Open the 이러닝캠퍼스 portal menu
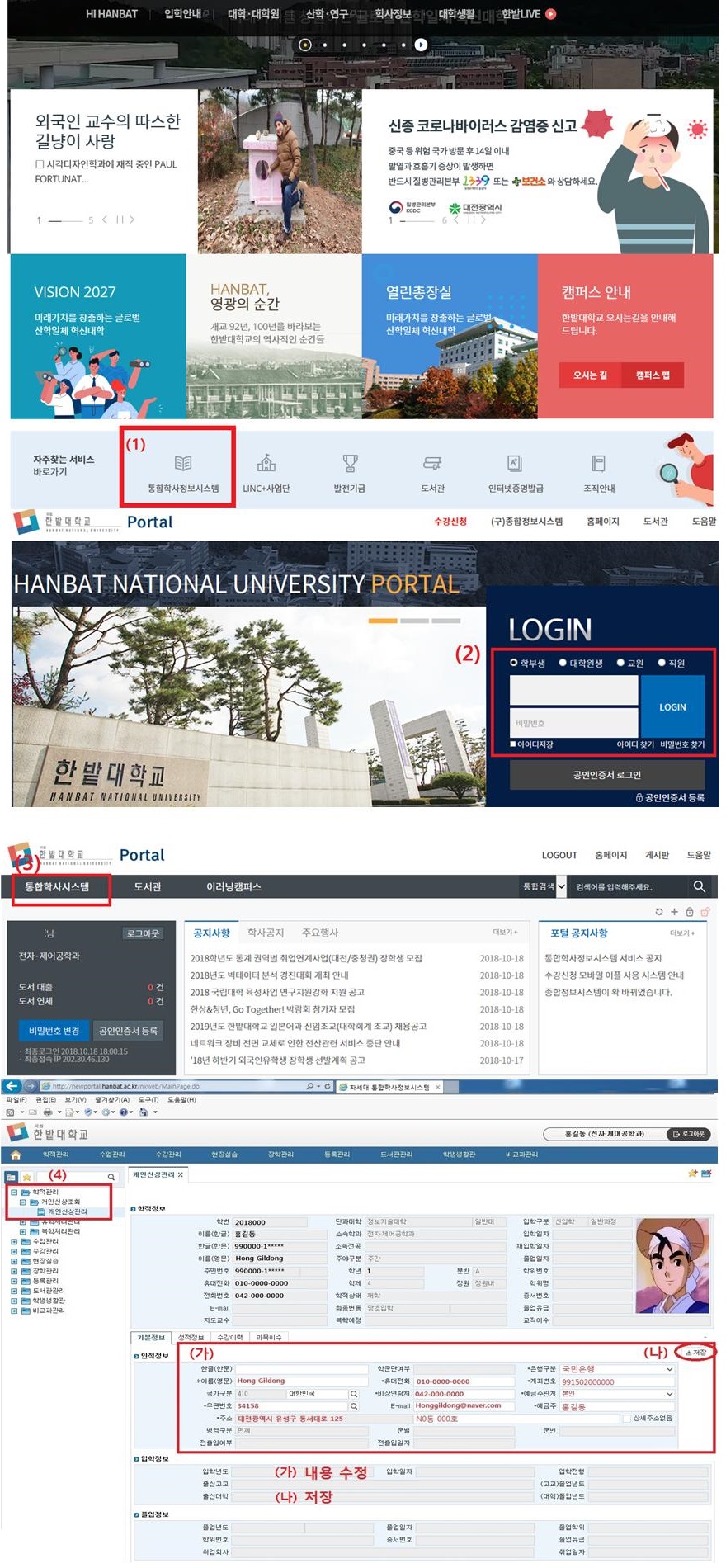The width and height of the screenshot is (726, 1568). click(x=233, y=886)
